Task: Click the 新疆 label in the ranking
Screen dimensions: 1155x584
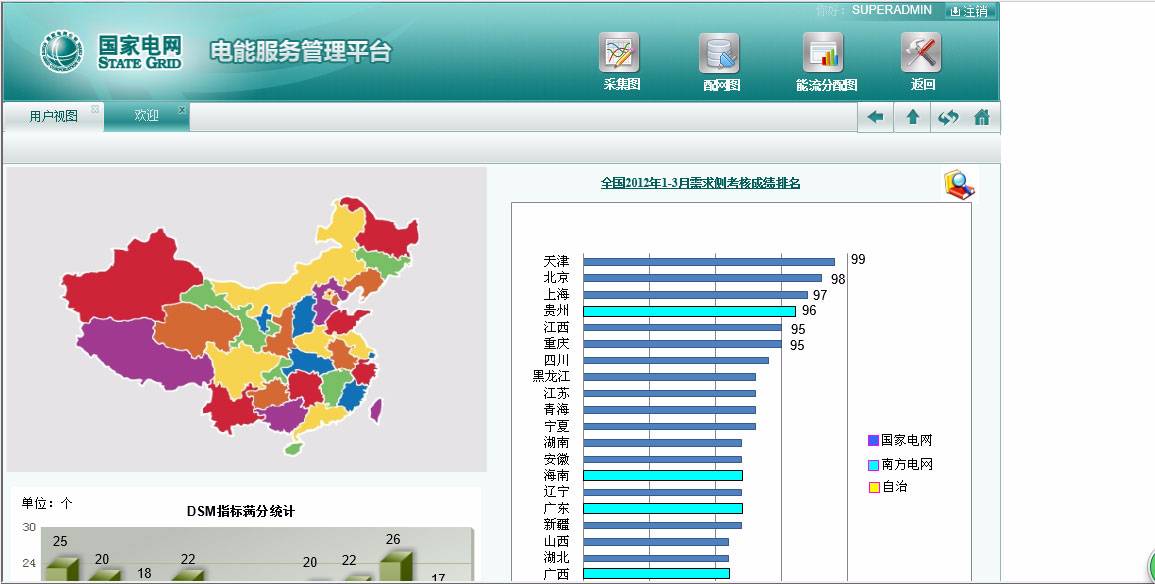Action: click(556, 525)
